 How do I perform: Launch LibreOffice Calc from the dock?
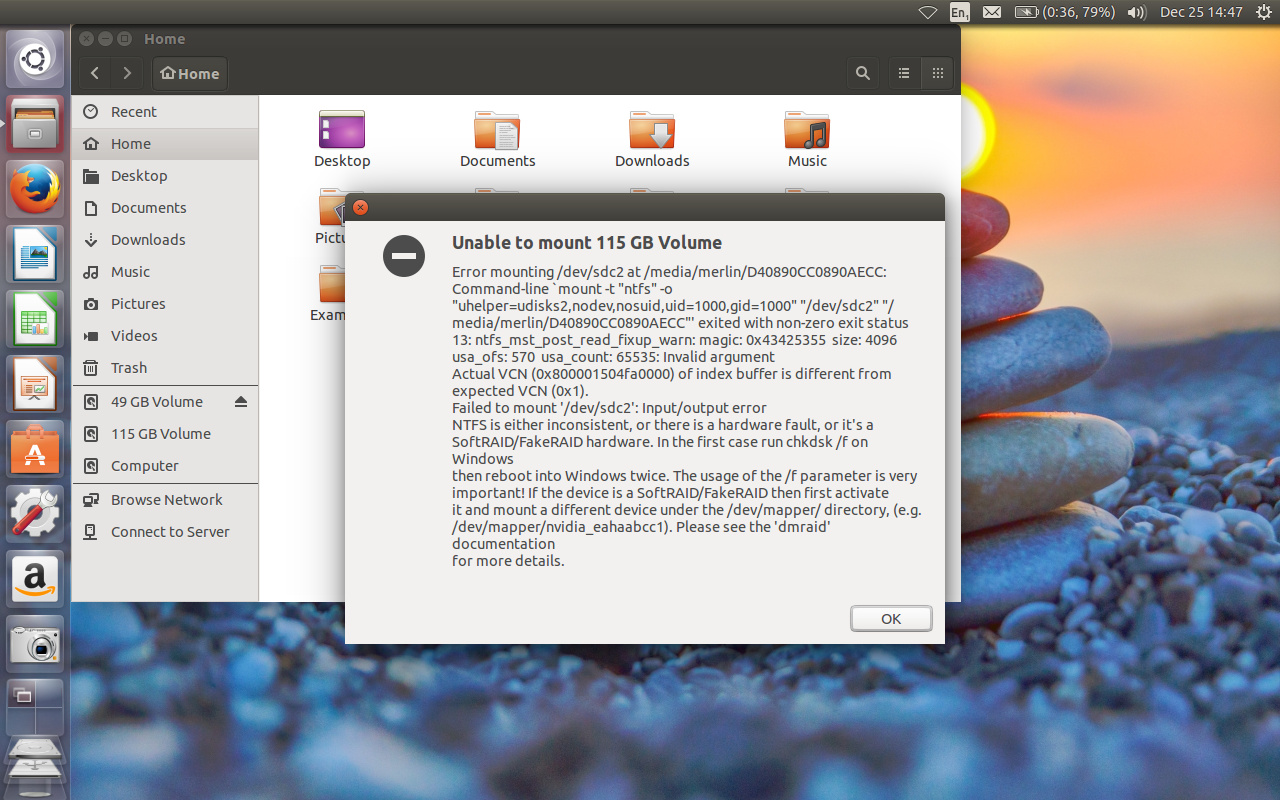(x=35, y=319)
